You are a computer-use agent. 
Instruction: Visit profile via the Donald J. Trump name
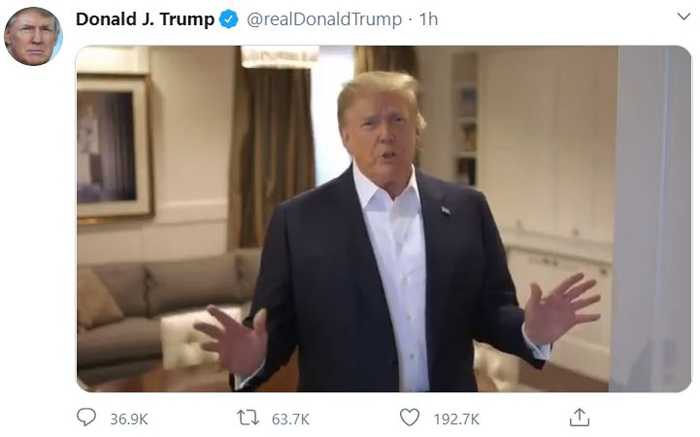click(x=145, y=19)
